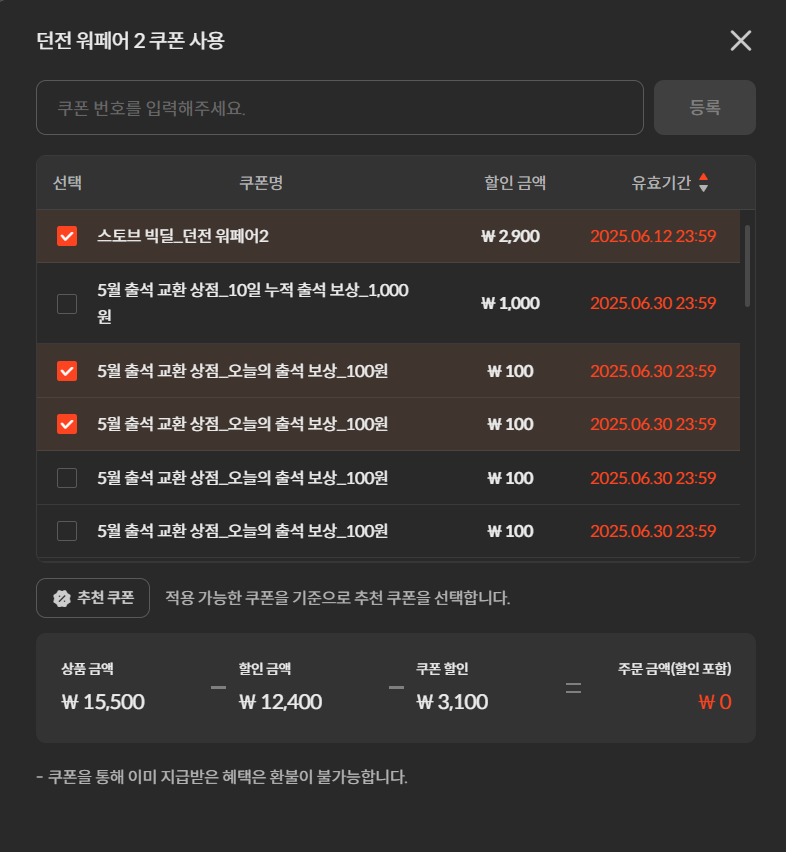
Task: Check the 10일 누적 출석 보상 1,000원 coupon
Action: tap(67, 304)
